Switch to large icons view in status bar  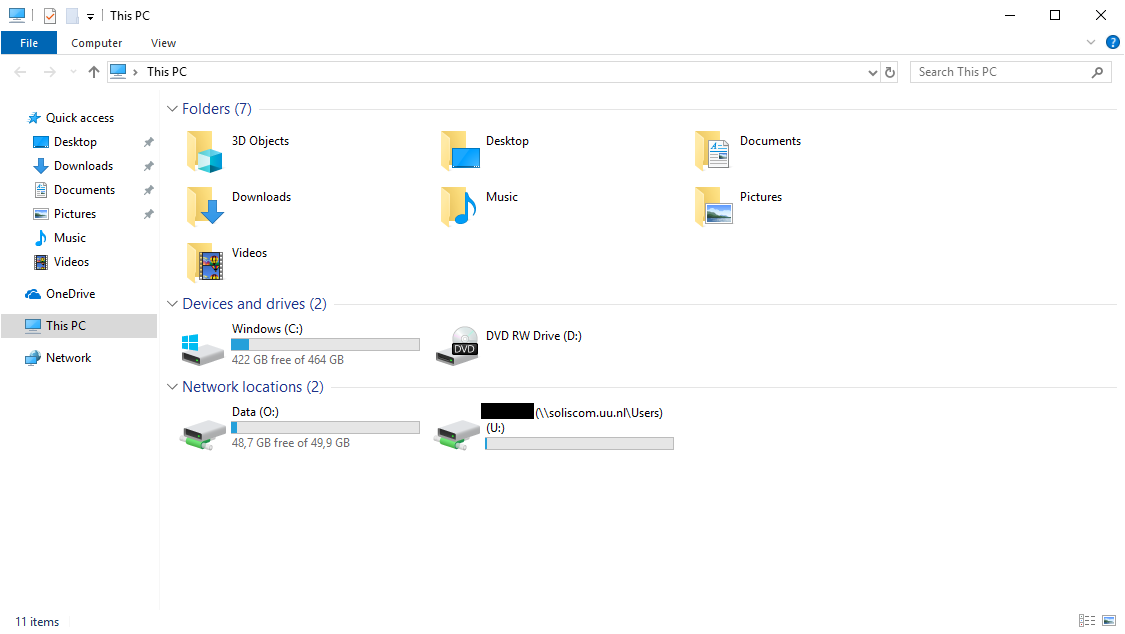pyautogui.click(x=1108, y=621)
